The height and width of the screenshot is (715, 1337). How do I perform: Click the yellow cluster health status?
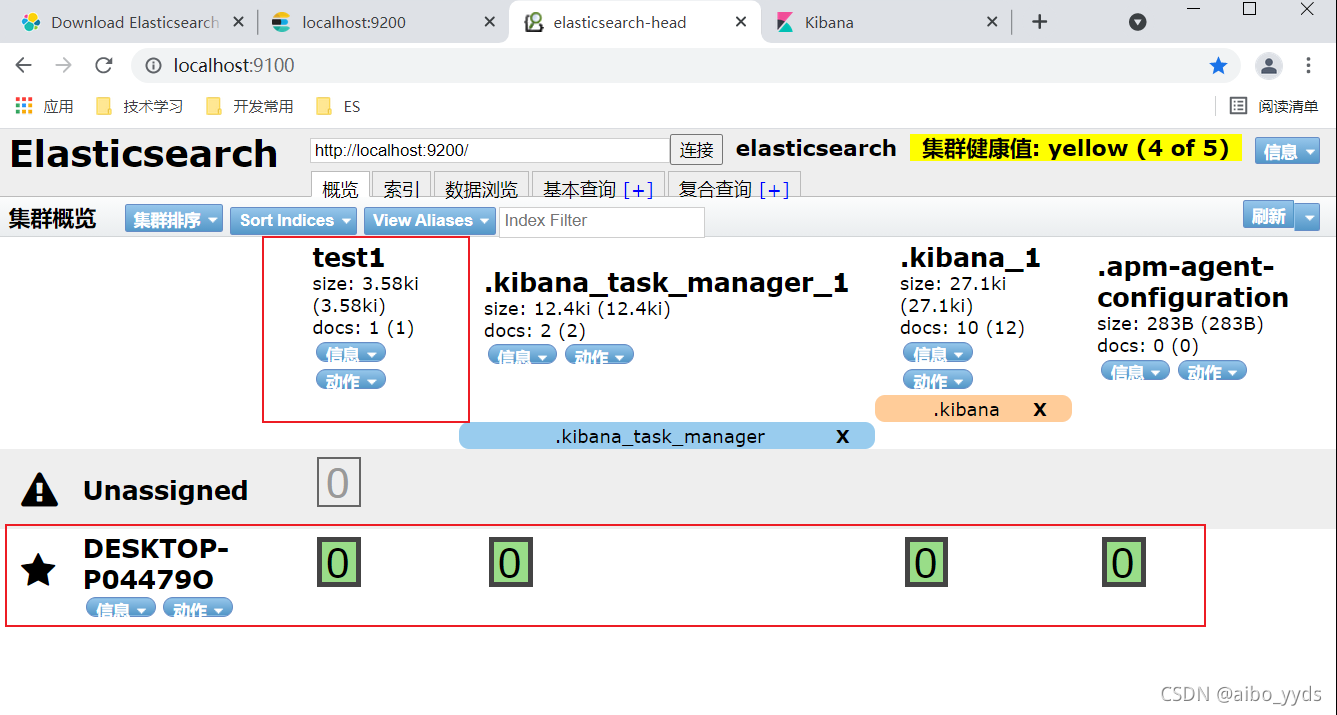pyautogui.click(x=1075, y=148)
